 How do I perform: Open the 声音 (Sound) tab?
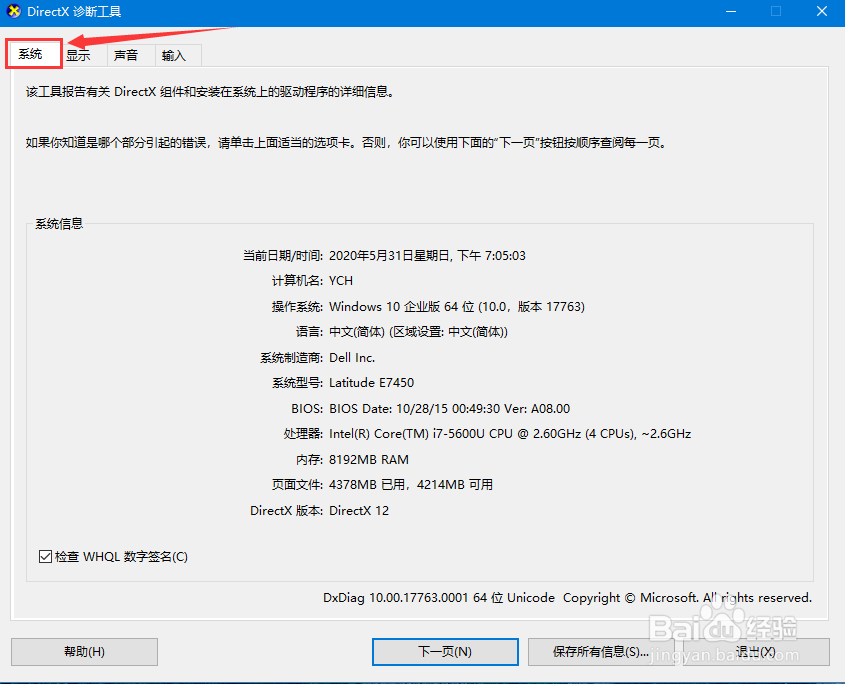127,55
